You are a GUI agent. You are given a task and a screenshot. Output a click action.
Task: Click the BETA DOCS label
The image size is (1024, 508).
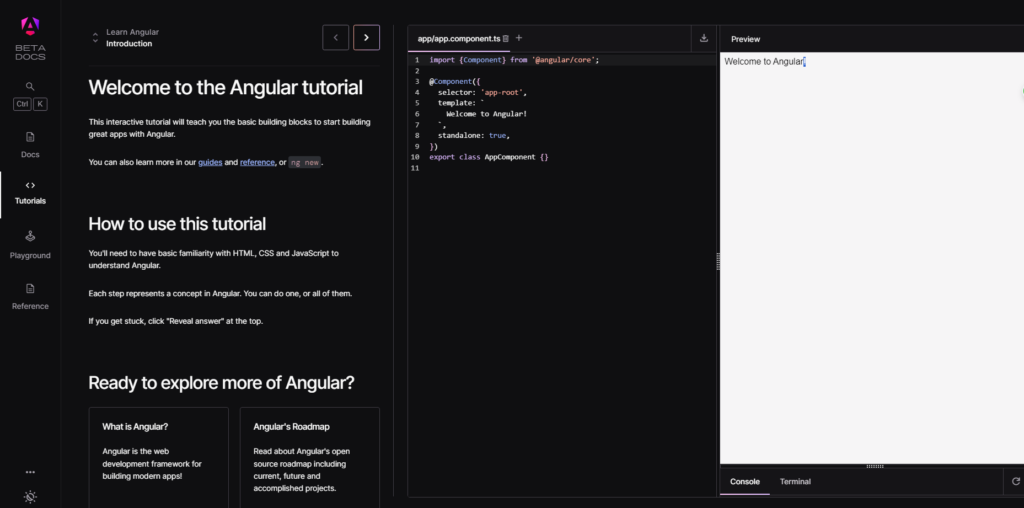click(x=30, y=52)
